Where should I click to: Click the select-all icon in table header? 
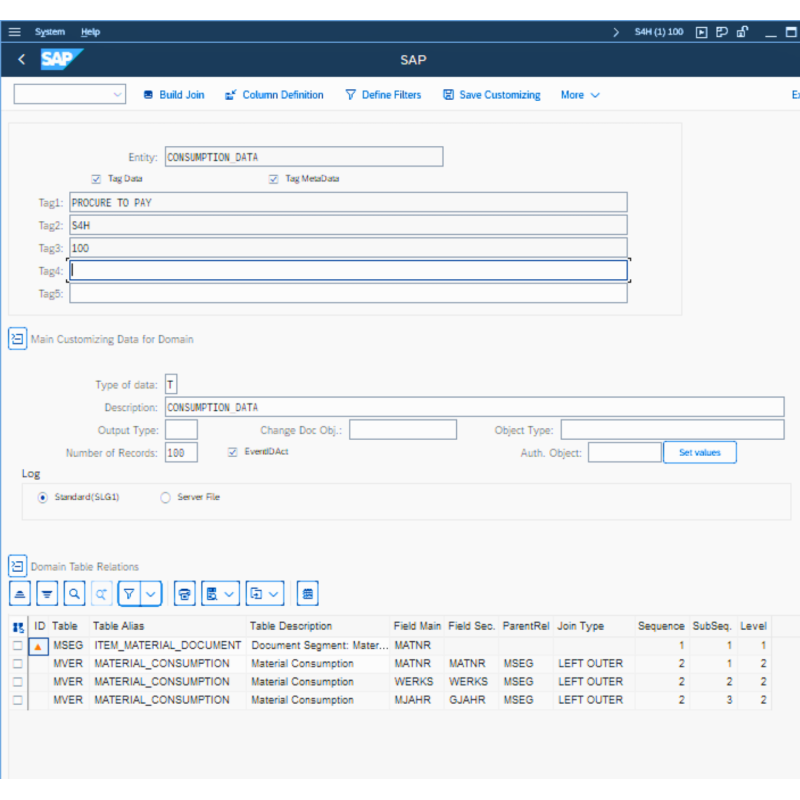[18, 627]
